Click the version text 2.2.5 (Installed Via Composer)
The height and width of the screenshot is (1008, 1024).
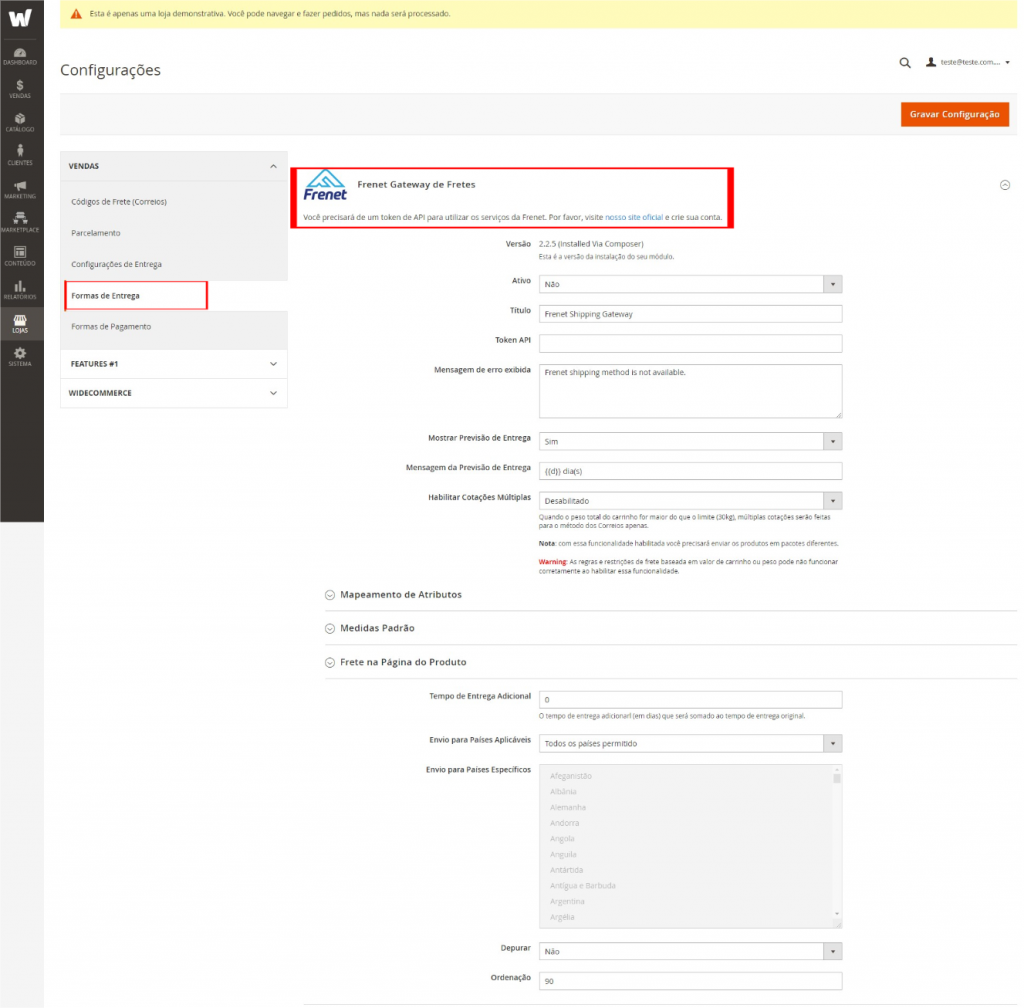point(591,244)
